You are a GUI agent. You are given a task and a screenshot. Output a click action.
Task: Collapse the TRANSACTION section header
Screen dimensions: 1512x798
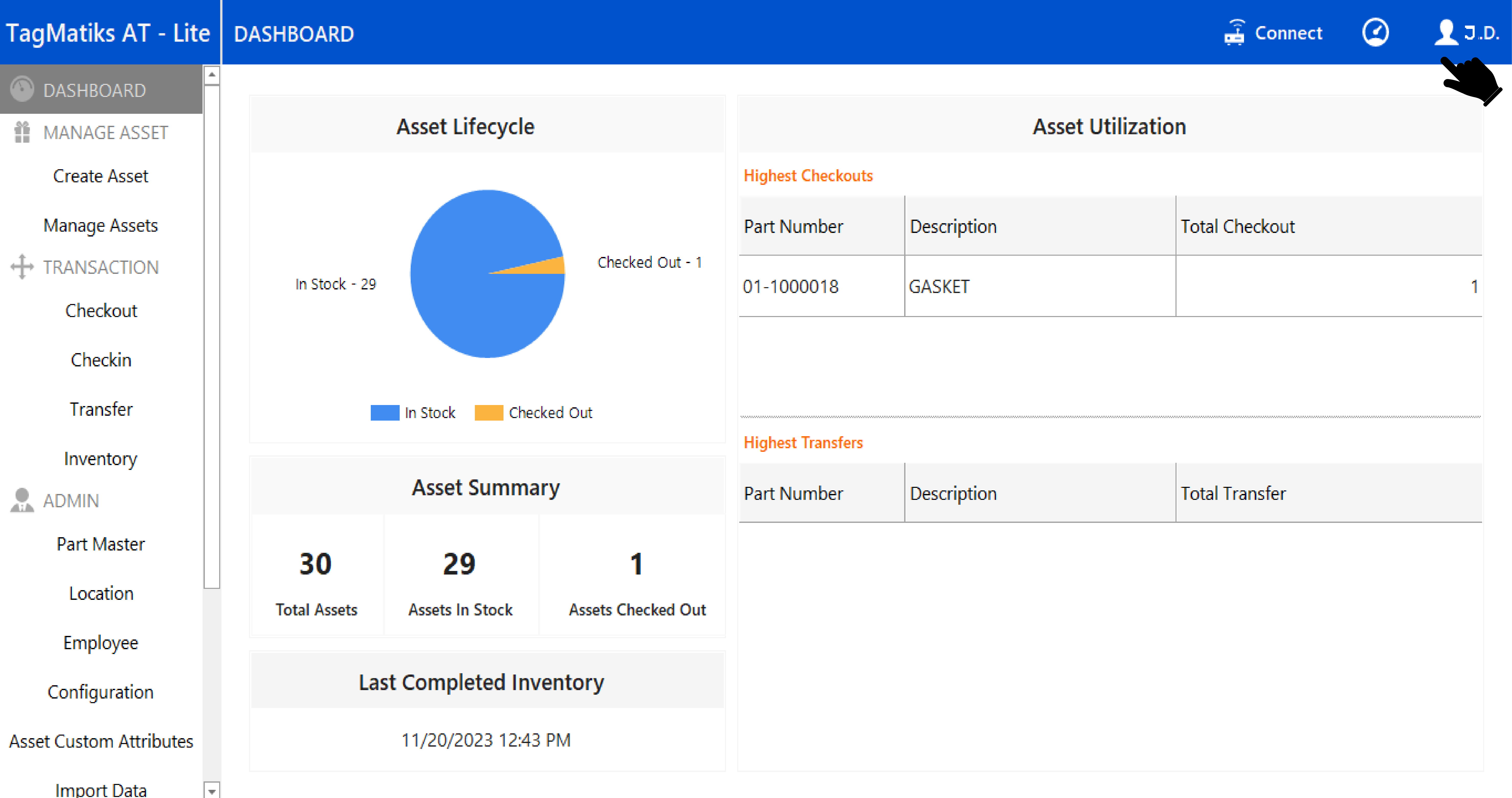[x=101, y=267]
